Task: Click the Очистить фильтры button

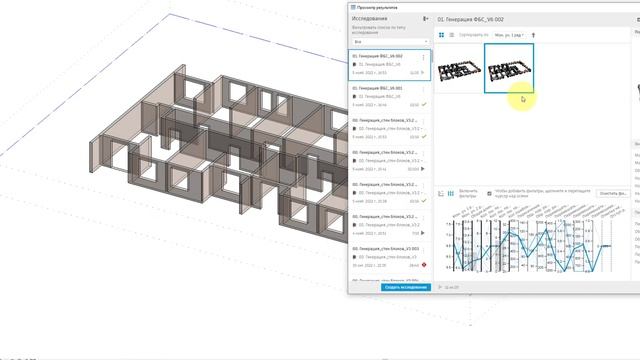Action: [x=612, y=193]
